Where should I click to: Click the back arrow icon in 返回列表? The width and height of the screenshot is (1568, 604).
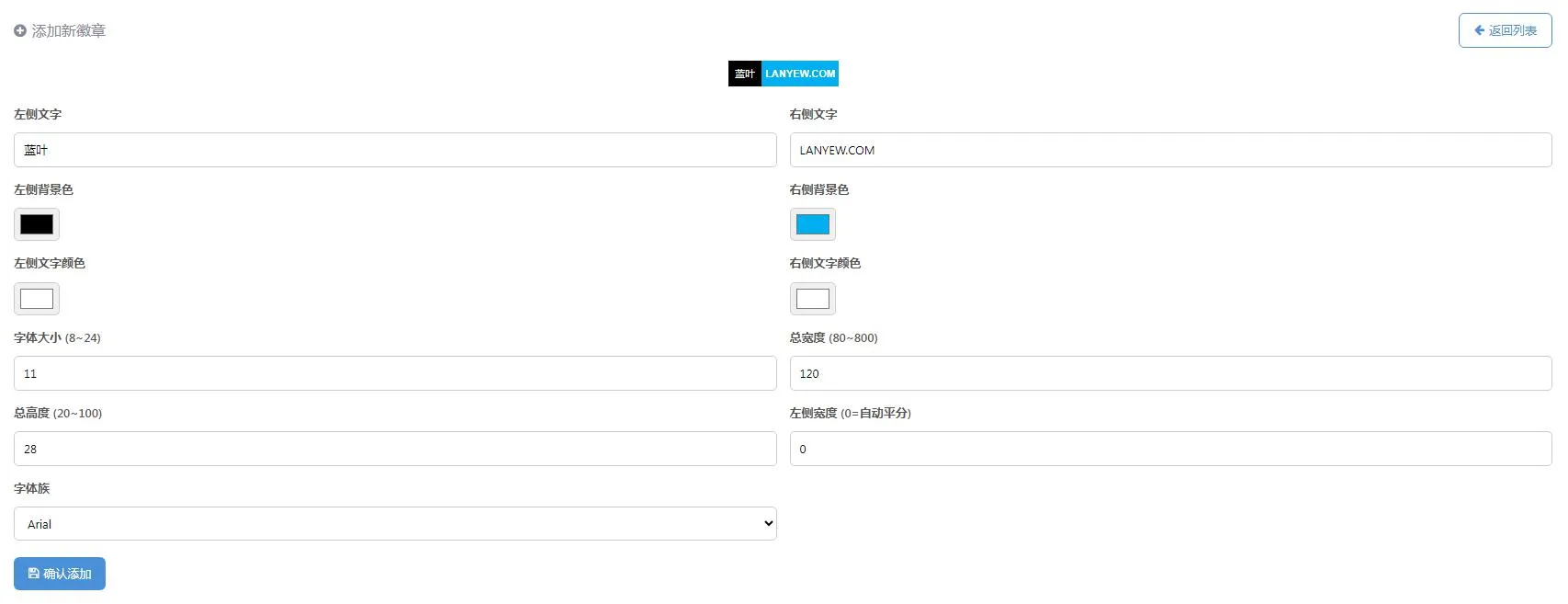[1479, 30]
